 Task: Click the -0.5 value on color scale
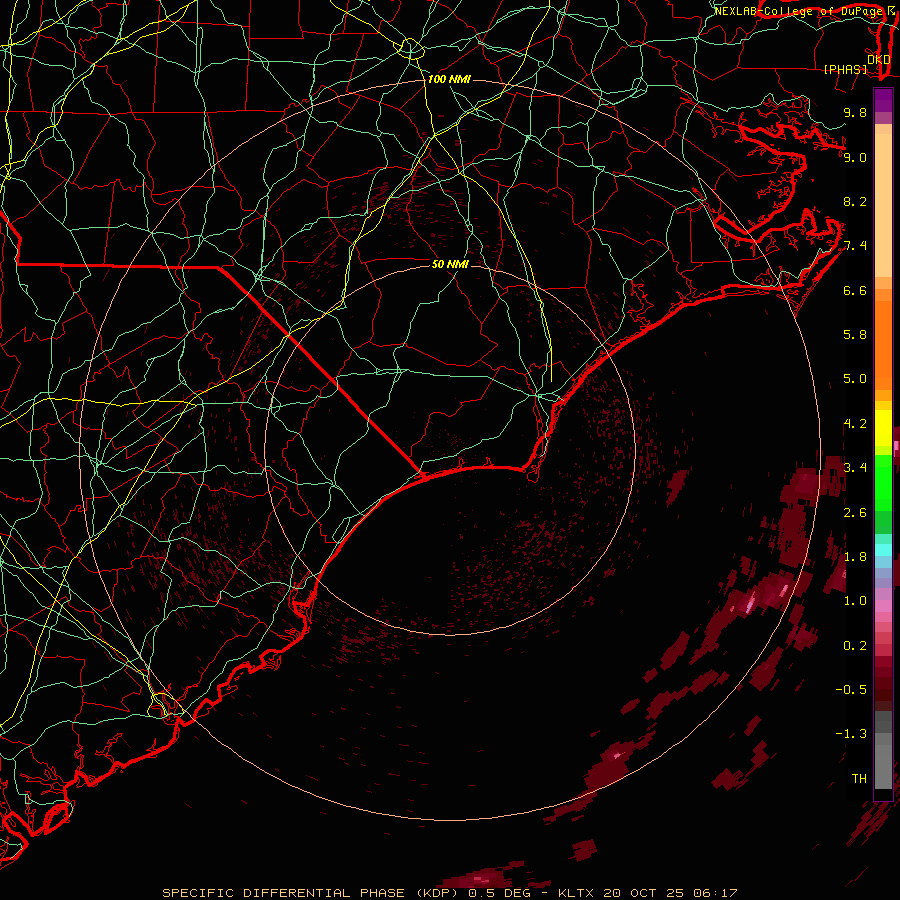point(851,690)
